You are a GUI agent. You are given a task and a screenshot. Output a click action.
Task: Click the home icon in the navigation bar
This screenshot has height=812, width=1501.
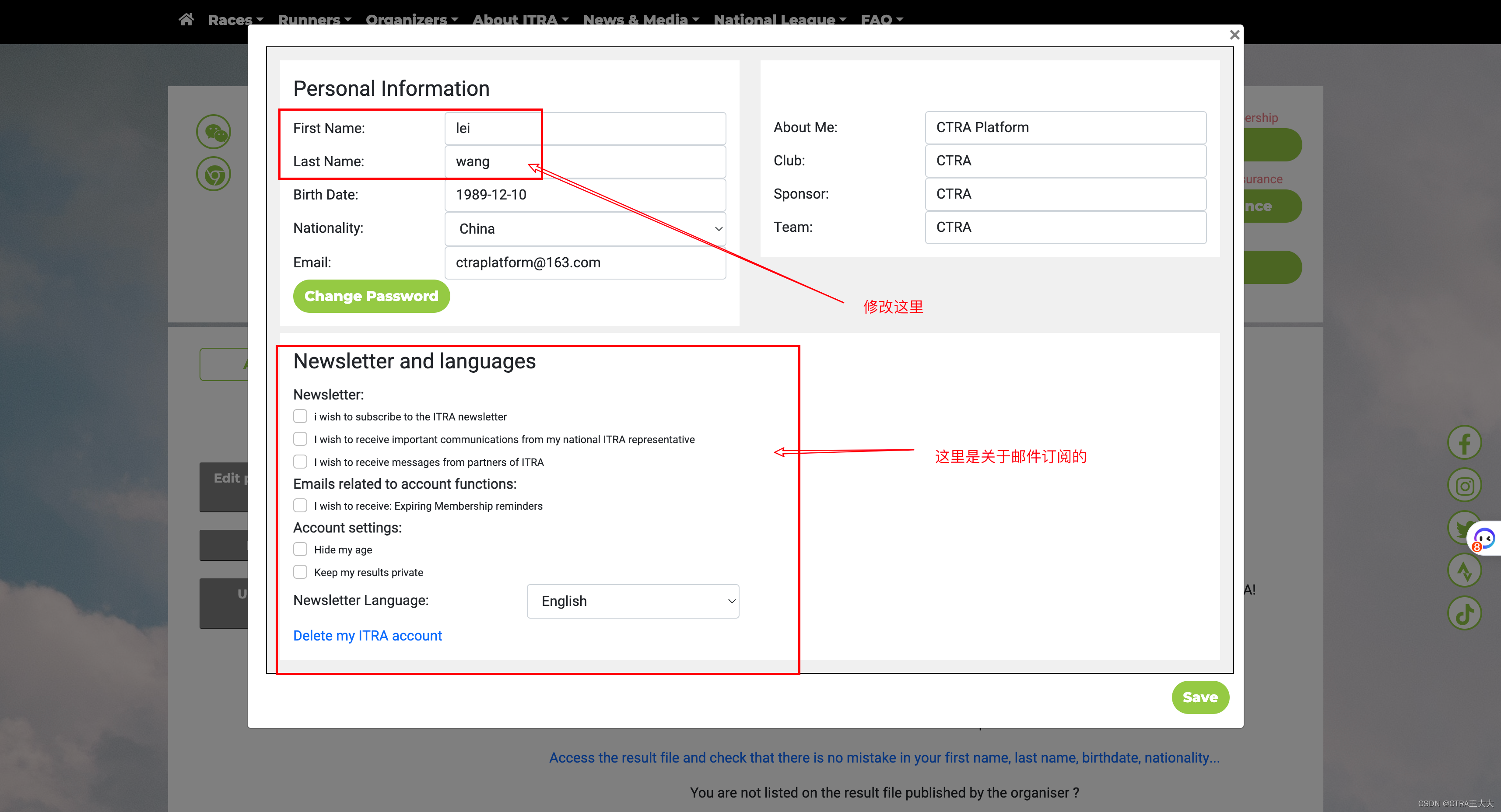[186, 19]
